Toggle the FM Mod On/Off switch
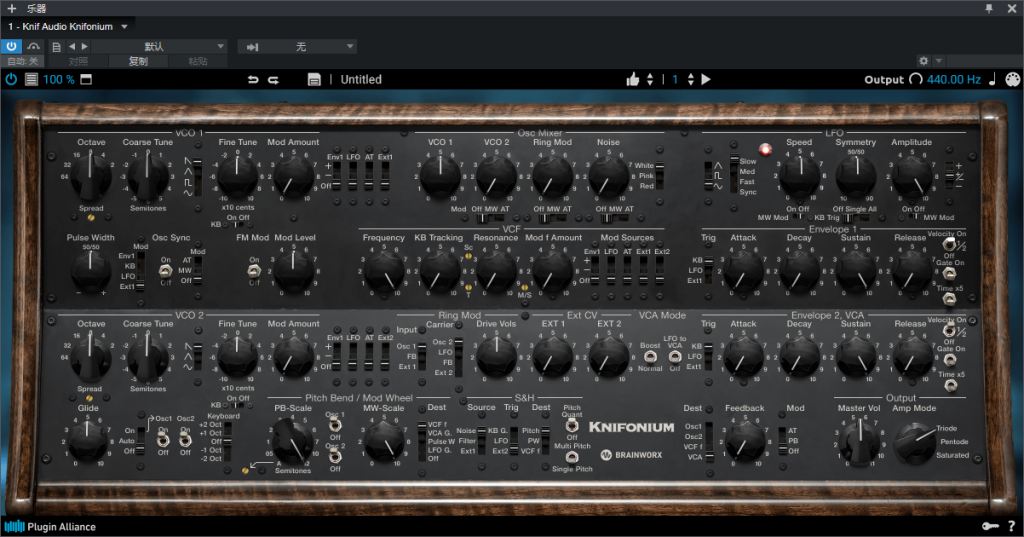 tap(254, 270)
